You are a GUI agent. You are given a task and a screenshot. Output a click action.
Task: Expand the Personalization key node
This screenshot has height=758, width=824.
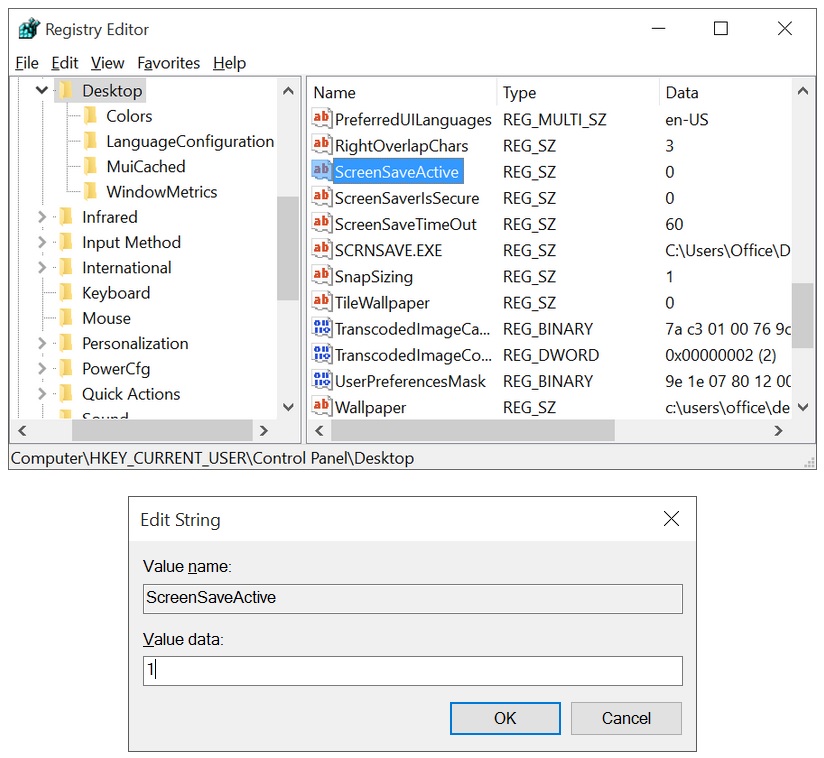[41, 343]
